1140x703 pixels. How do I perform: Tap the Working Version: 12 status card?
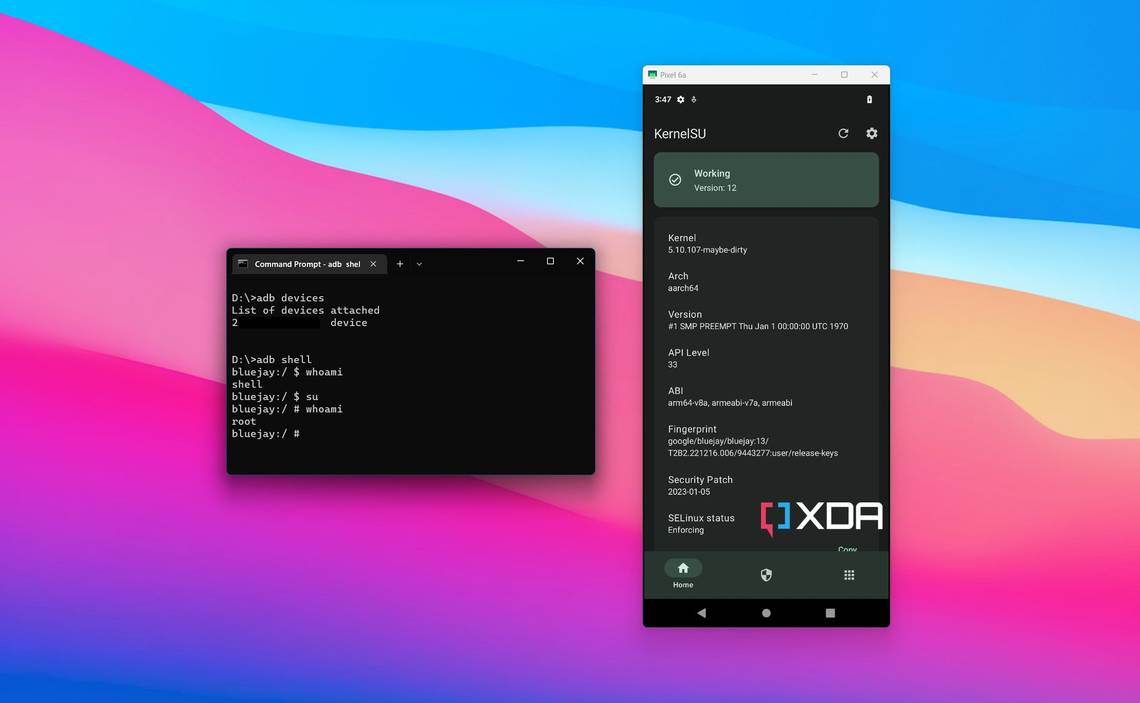[766, 180]
